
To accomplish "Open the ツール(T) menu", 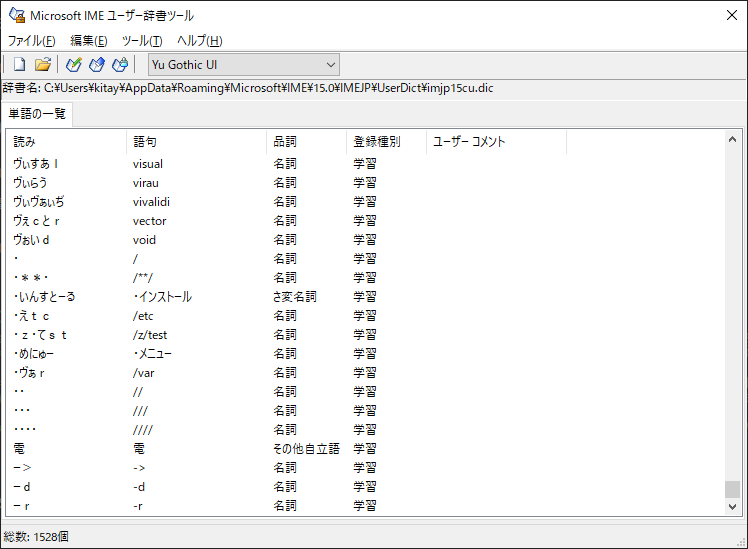I will click(x=142, y=41).
